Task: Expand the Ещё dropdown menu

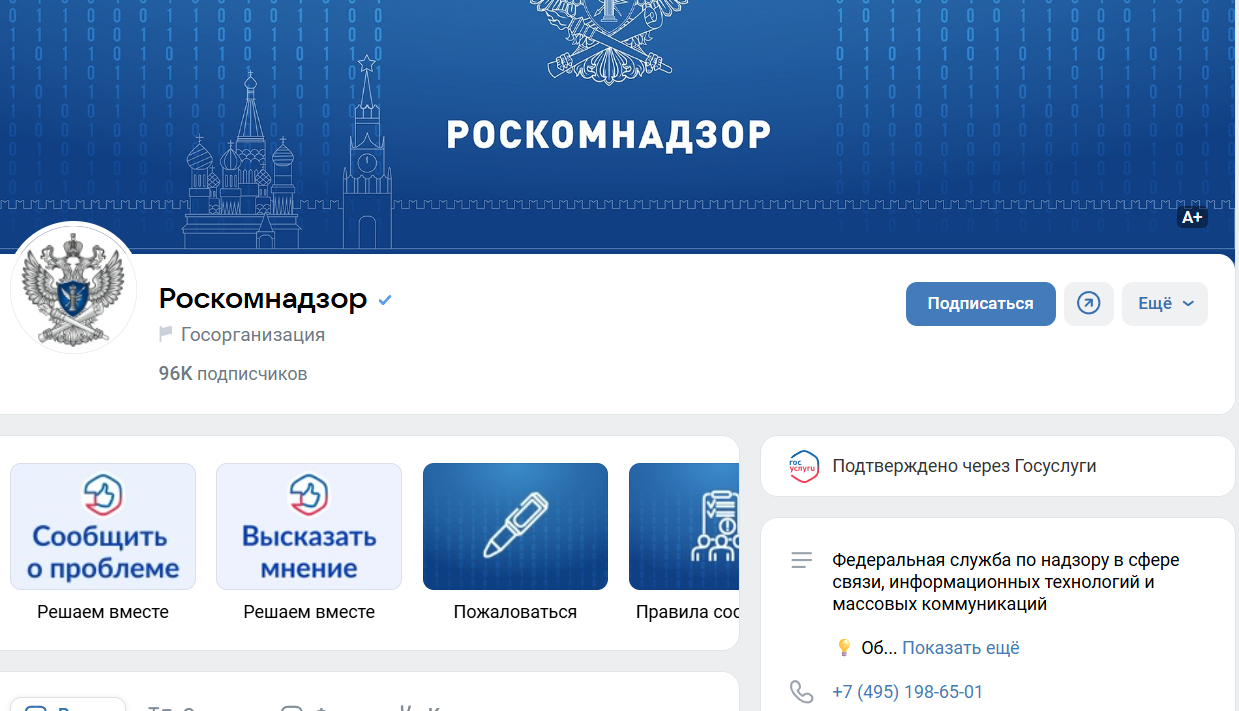Action: click(1165, 304)
